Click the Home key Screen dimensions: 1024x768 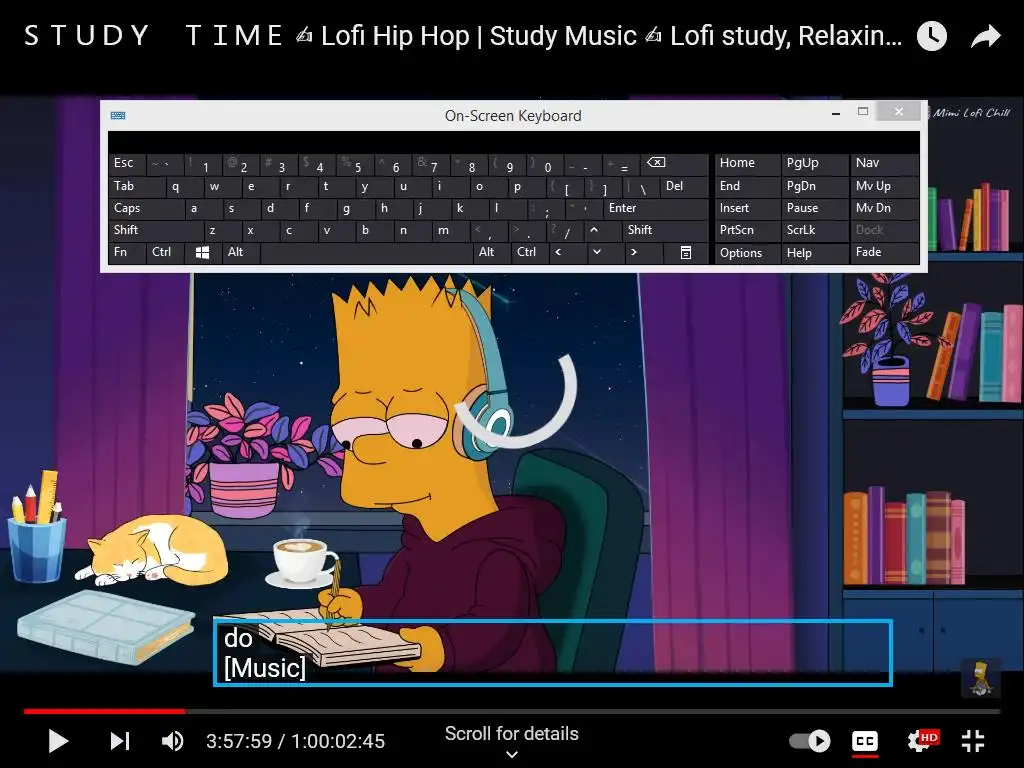[747, 164]
